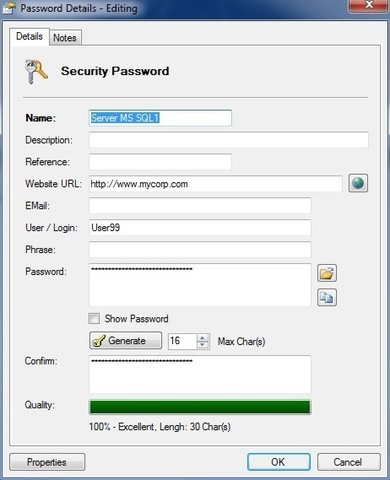Click the Cancel button
The height and width of the screenshot is (480, 390).
tap(348, 462)
